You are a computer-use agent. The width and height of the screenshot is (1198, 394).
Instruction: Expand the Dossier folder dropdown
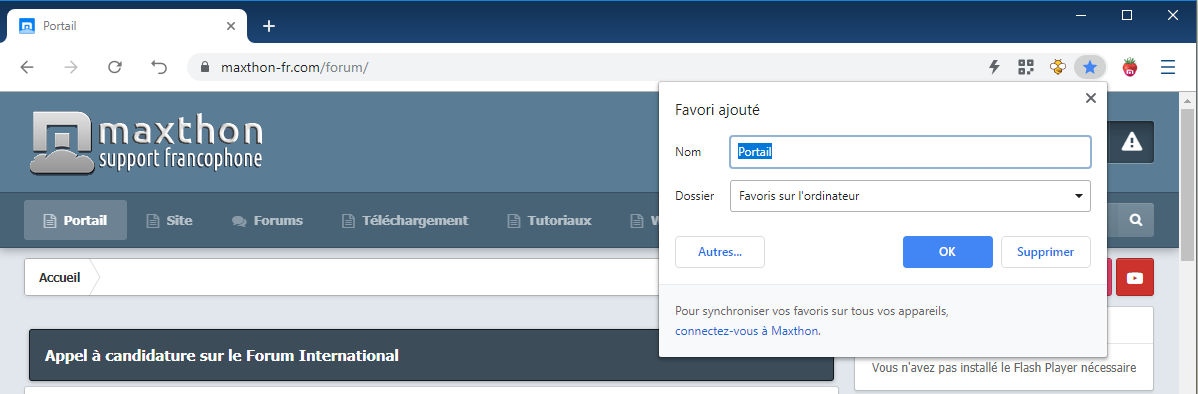click(910, 195)
